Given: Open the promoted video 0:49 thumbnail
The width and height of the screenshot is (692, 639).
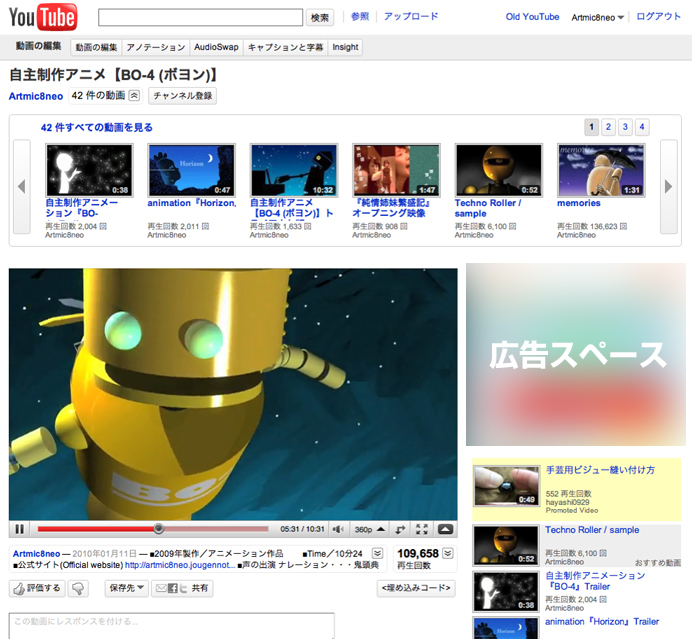Looking at the screenshot, I should tap(506, 486).
